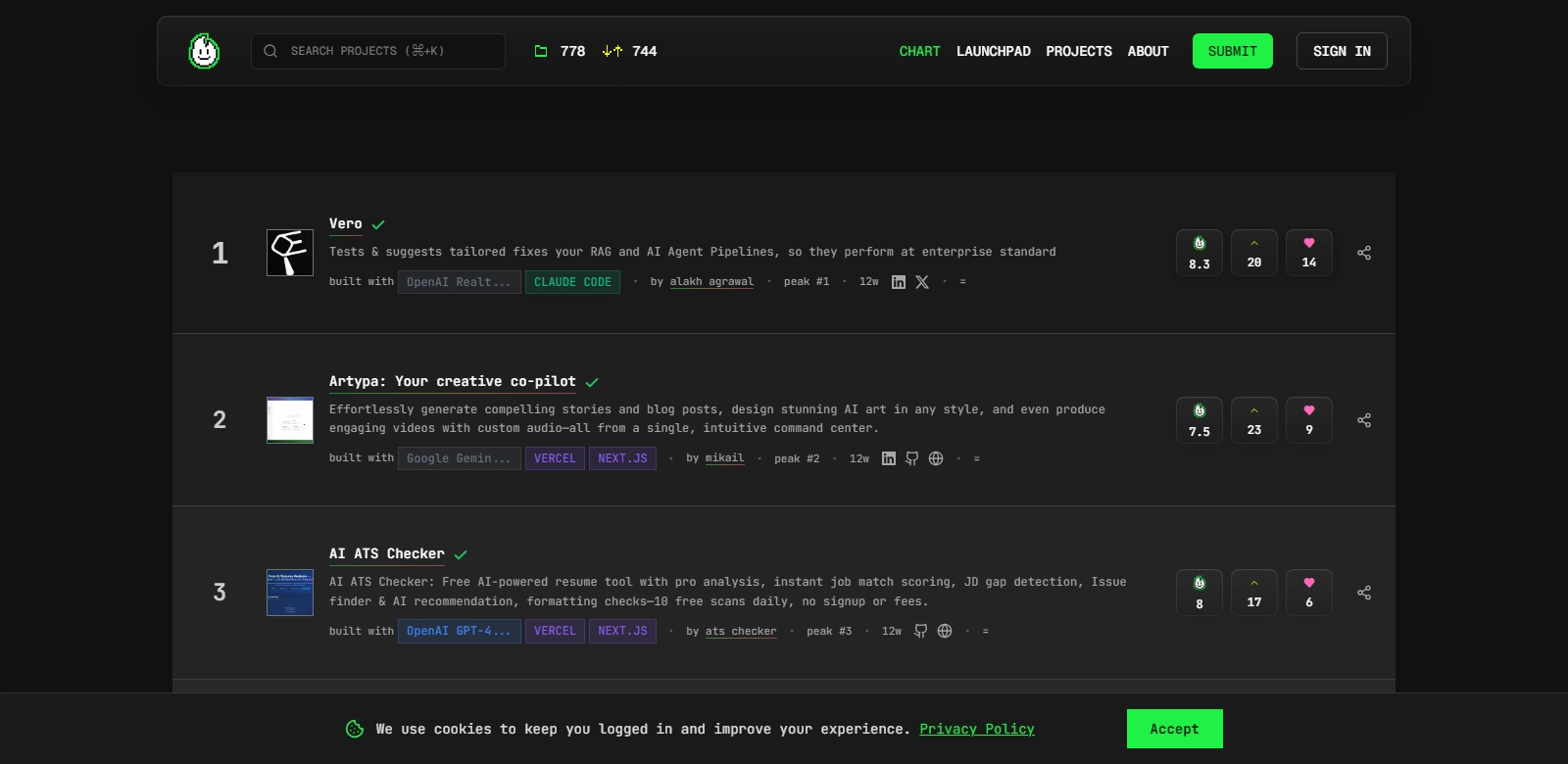
Task: Open the About page
Action: click(x=1148, y=51)
